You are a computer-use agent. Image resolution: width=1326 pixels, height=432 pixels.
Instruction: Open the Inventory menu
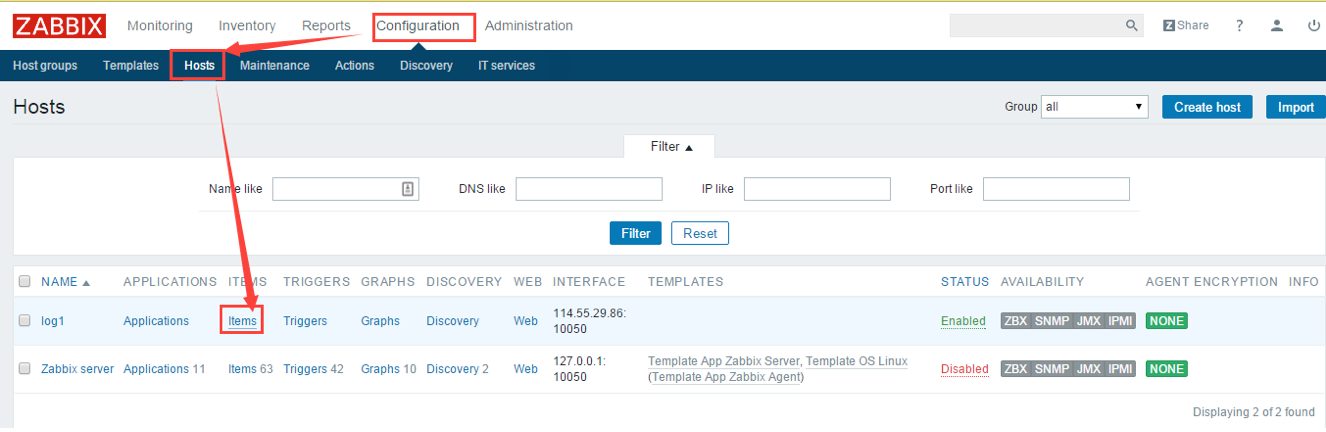(x=247, y=26)
